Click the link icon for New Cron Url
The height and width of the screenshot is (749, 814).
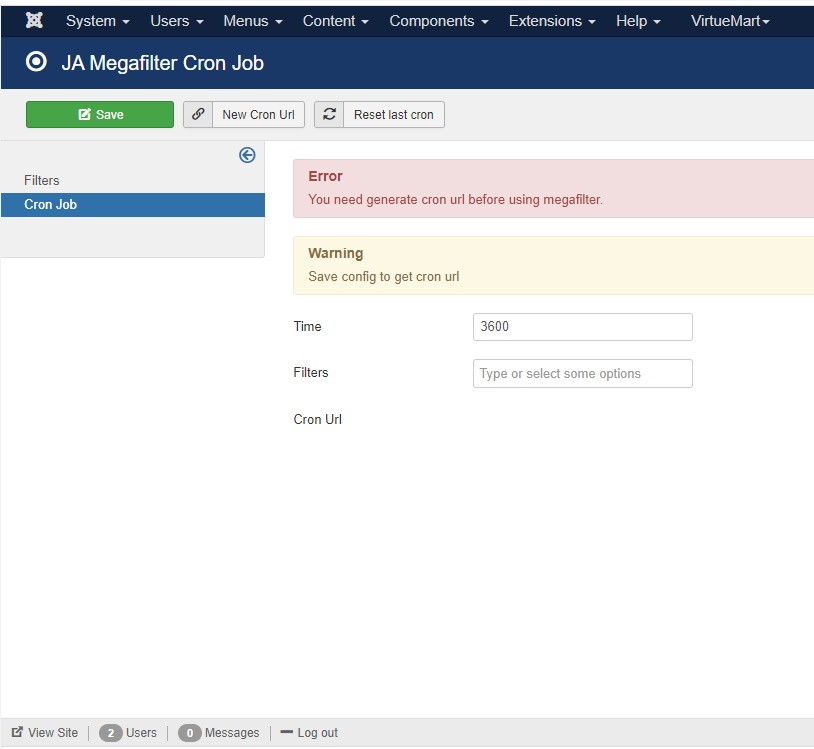198,114
